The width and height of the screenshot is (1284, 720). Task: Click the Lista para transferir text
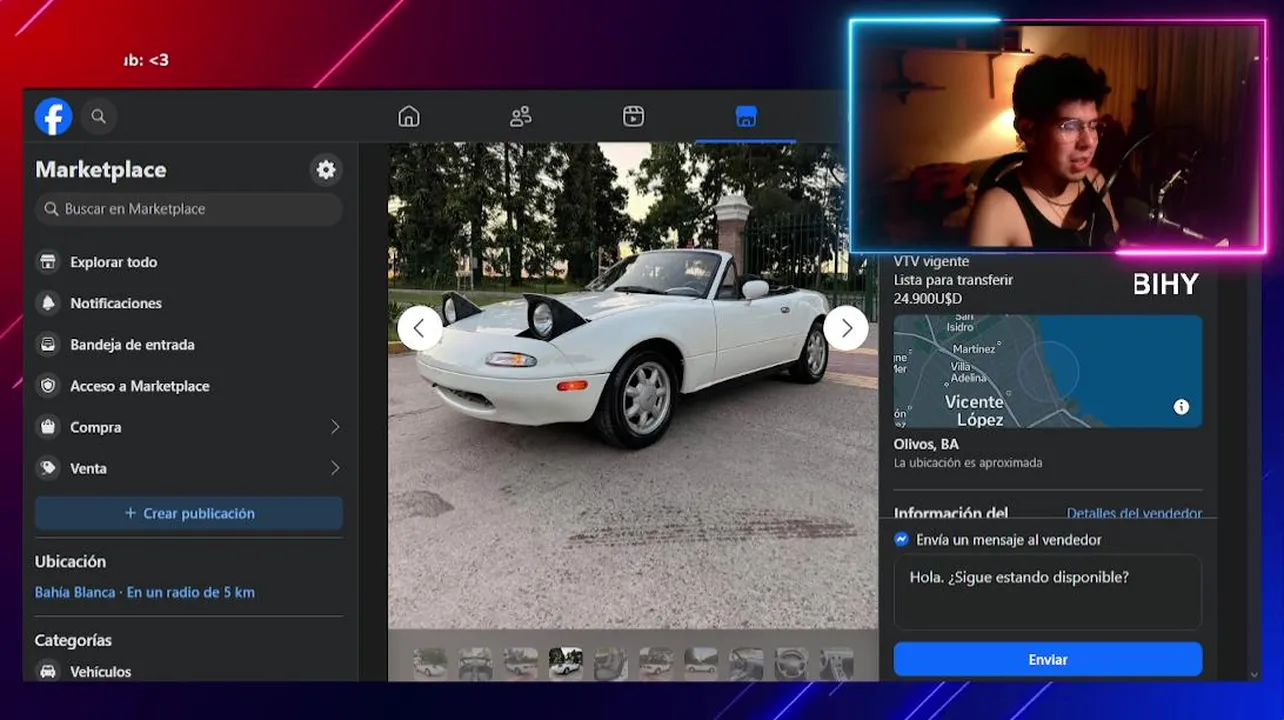click(x=953, y=280)
